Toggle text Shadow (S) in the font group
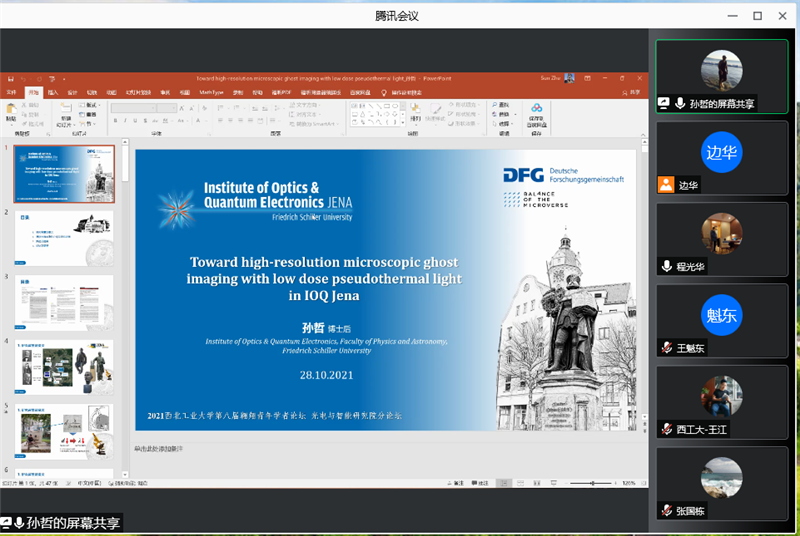800x536 pixels. click(145, 121)
